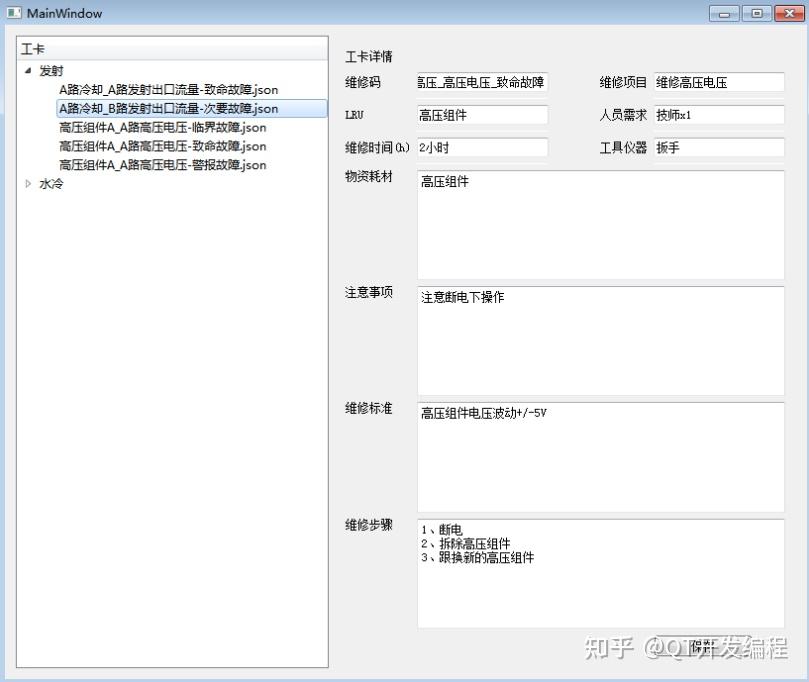Edit the 工具仪器 field showing 扳手
Screen dimensions: 809x682
coord(720,147)
